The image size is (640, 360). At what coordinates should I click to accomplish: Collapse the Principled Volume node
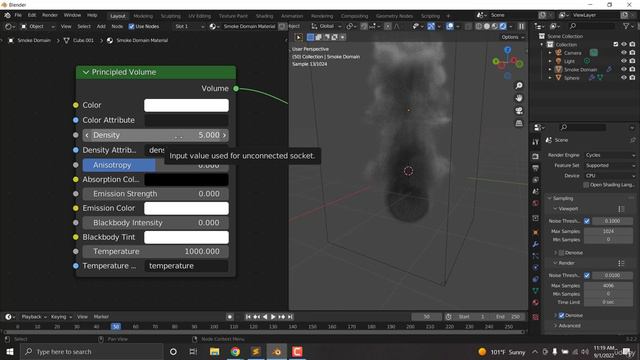tap(86, 72)
